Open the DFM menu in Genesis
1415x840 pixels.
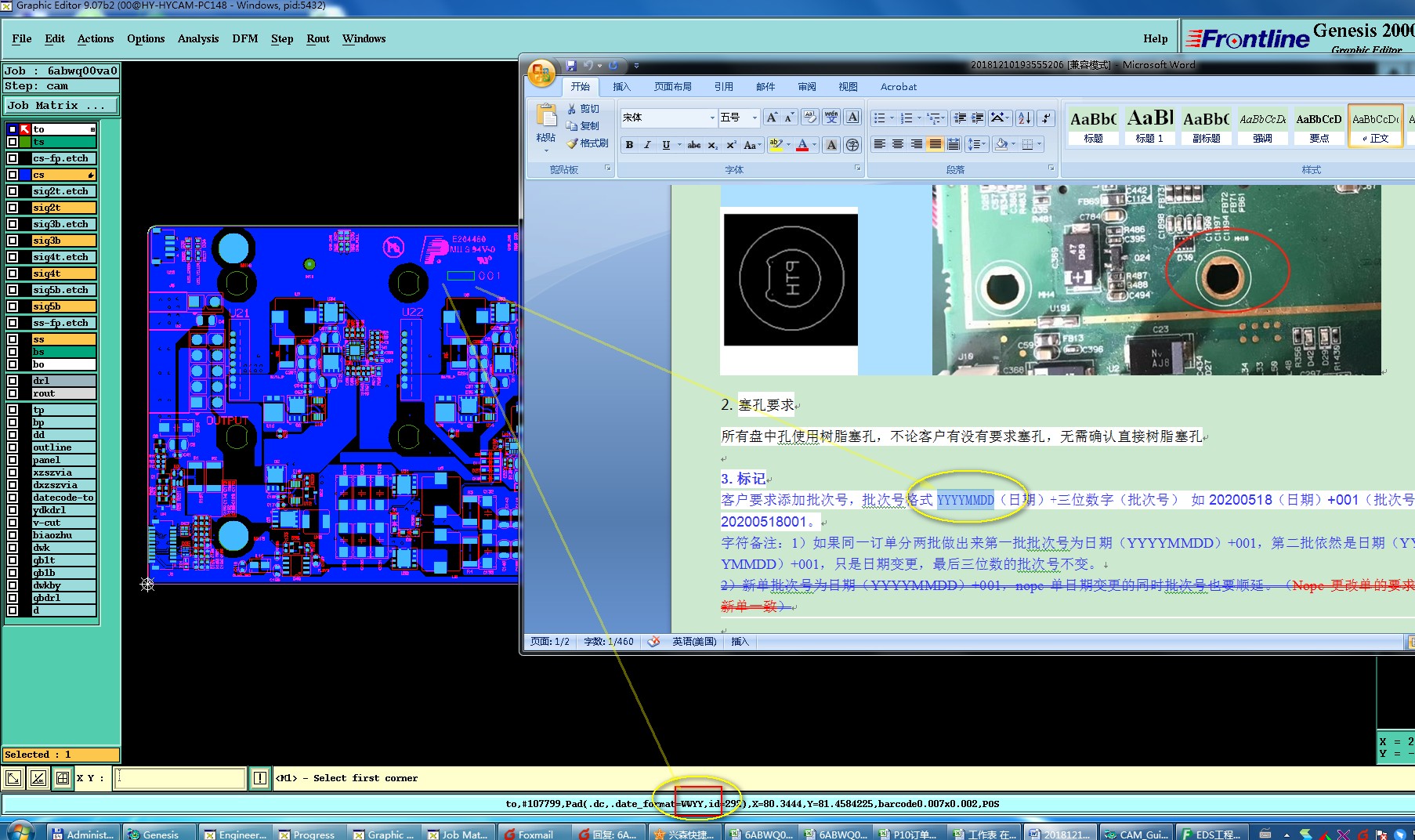coord(245,38)
